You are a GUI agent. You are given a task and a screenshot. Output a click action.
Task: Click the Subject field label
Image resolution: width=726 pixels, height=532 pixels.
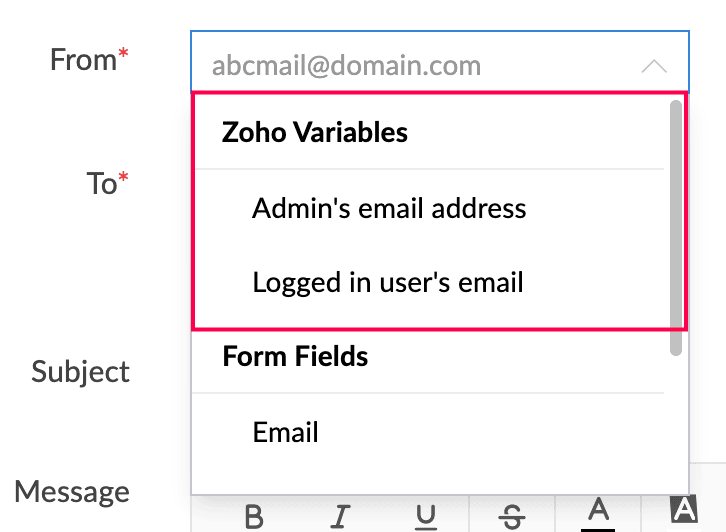pyautogui.click(x=80, y=371)
